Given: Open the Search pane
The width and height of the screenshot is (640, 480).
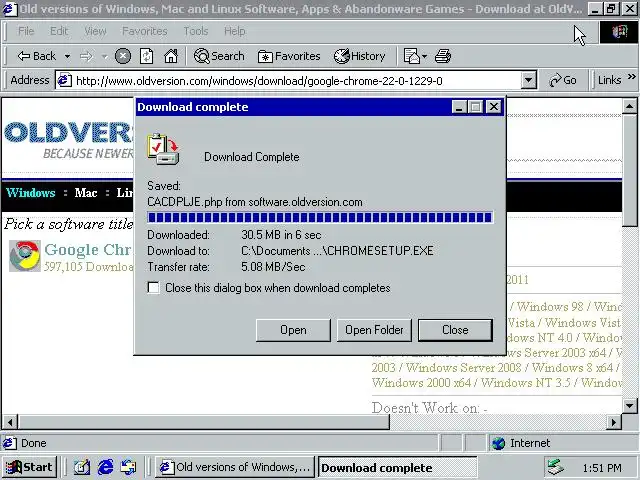Looking at the screenshot, I should point(219,56).
